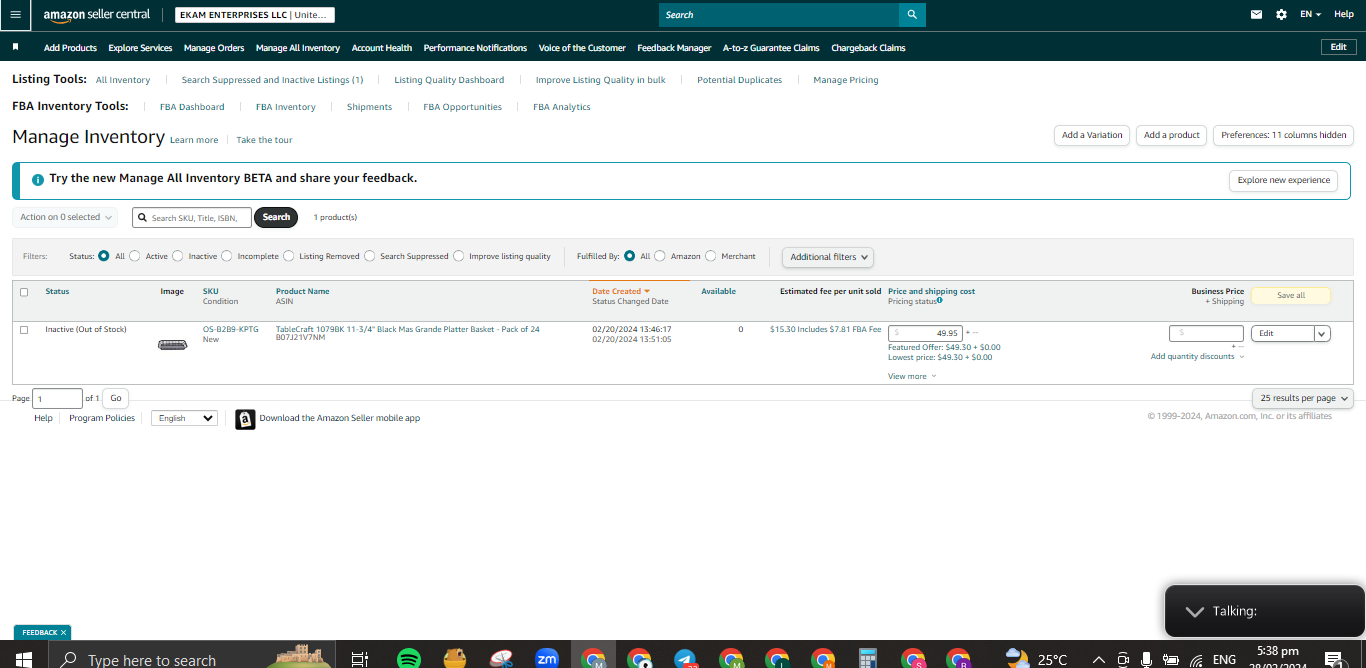Image resolution: width=1366 pixels, height=668 pixels.
Task: Change 25 results per page dropdown
Action: [x=1302, y=398]
